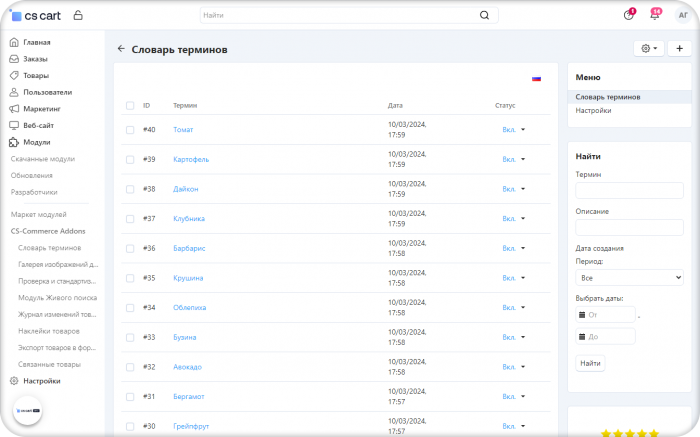Open Связанные товары item
700x437 pixels.
49,364
